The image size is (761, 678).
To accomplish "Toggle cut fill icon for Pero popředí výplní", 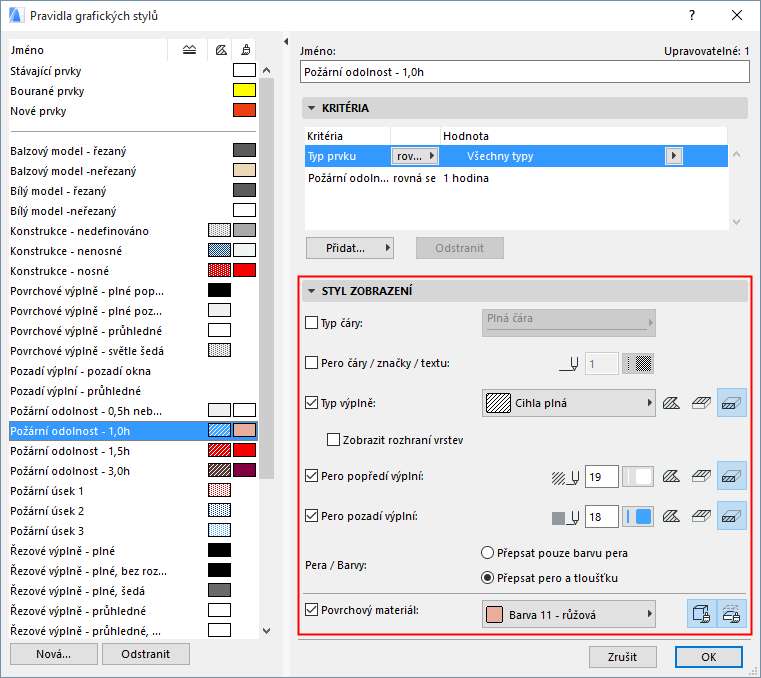I will click(731, 477).
